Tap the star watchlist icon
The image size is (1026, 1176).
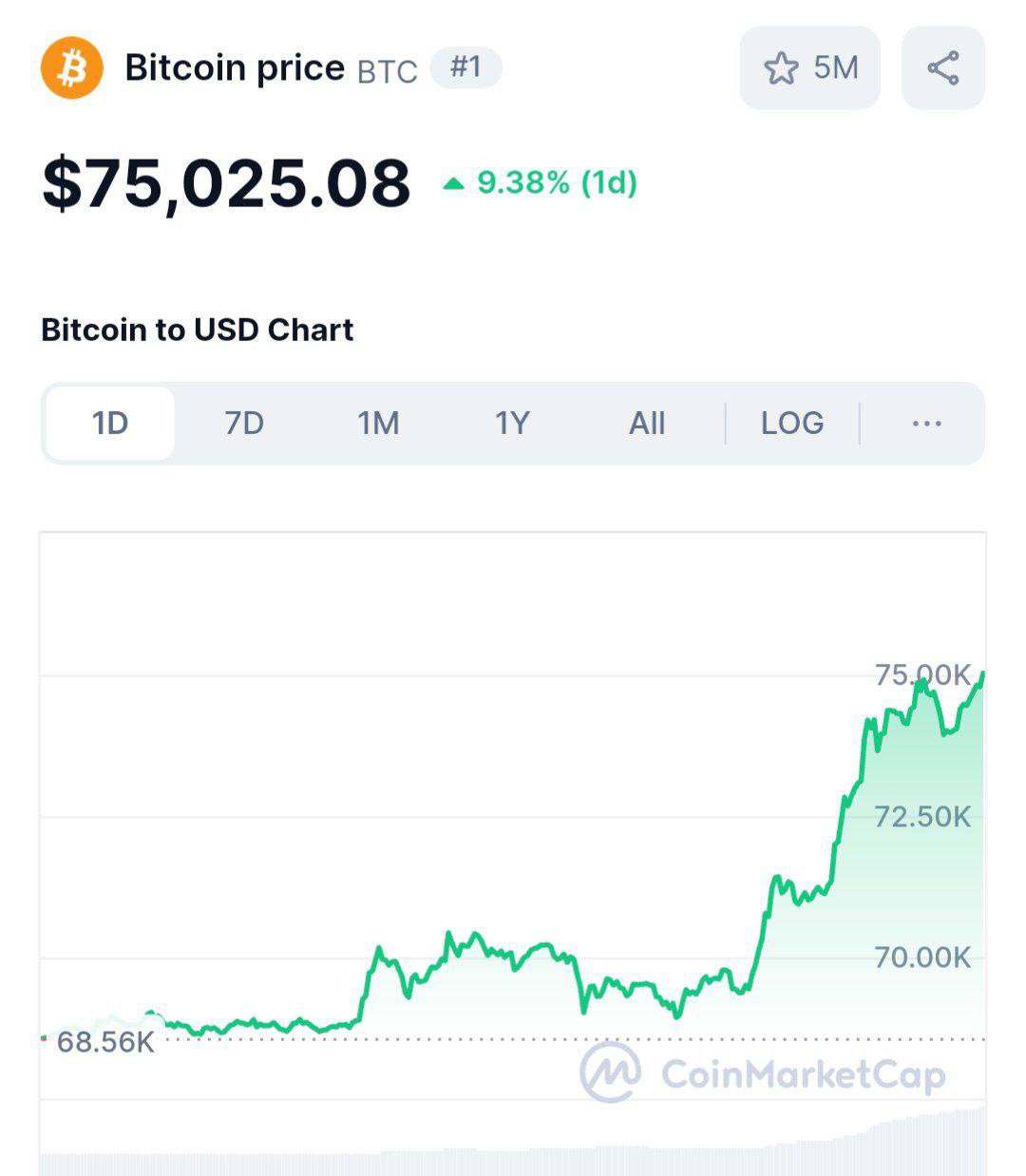[781, 68]
